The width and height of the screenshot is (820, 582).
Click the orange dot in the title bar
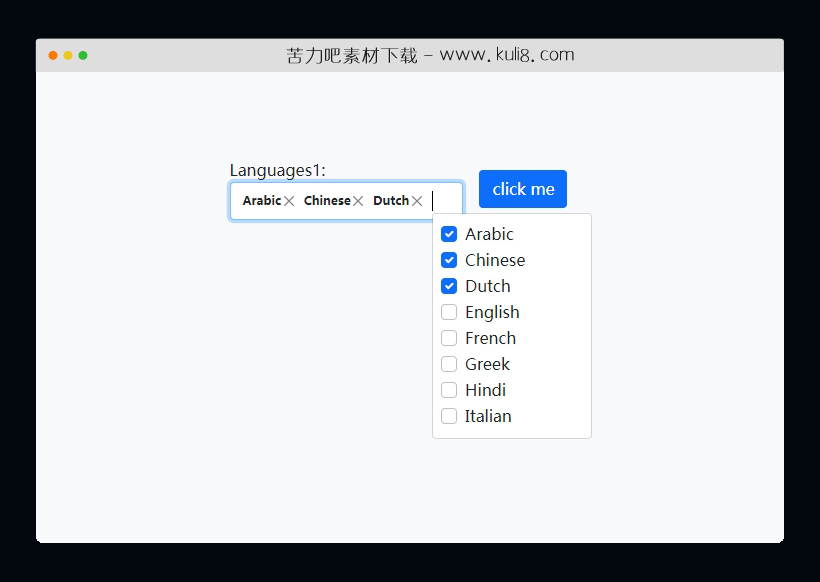point(53,55)
